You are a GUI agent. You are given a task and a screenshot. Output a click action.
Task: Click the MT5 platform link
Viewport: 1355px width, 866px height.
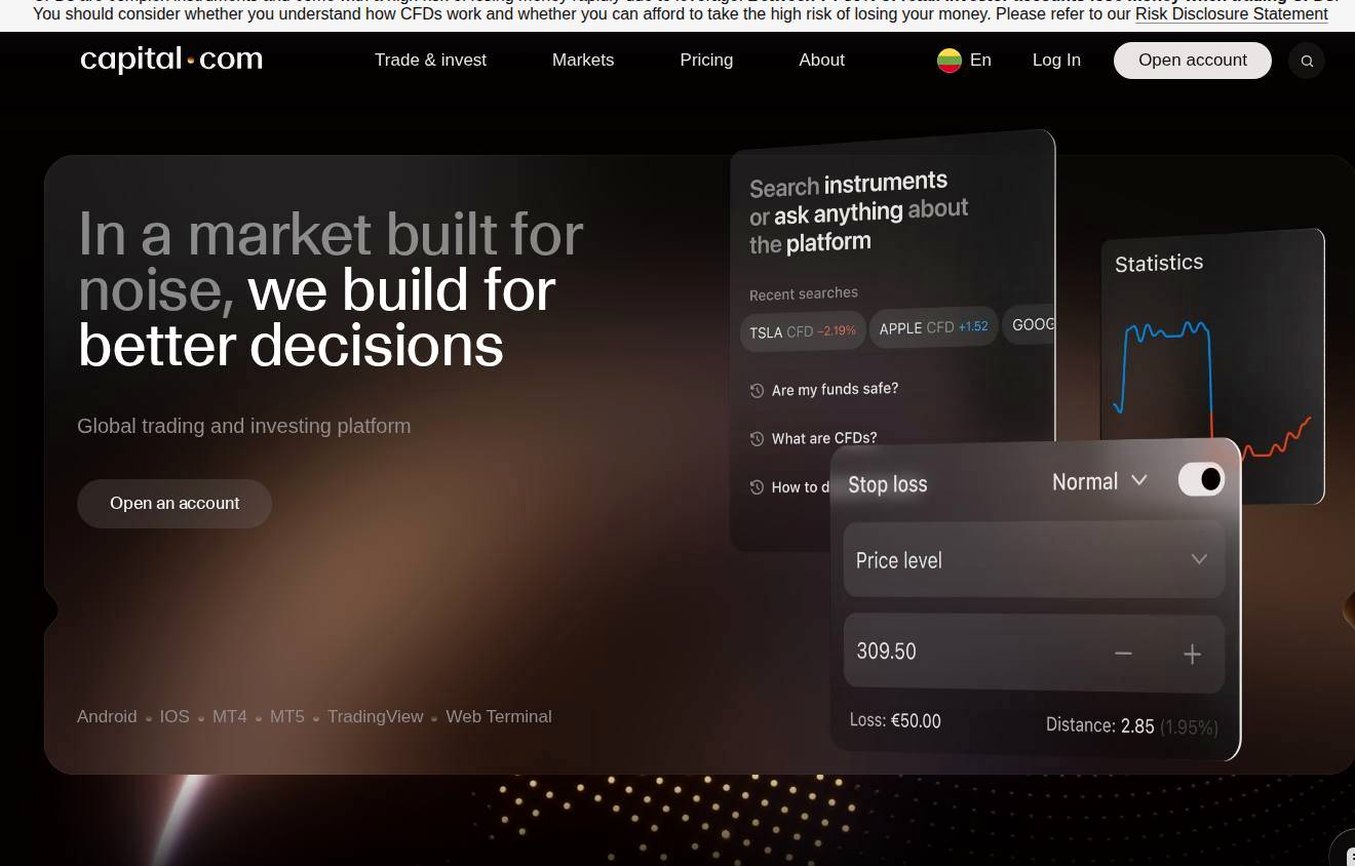click(287, 717)
